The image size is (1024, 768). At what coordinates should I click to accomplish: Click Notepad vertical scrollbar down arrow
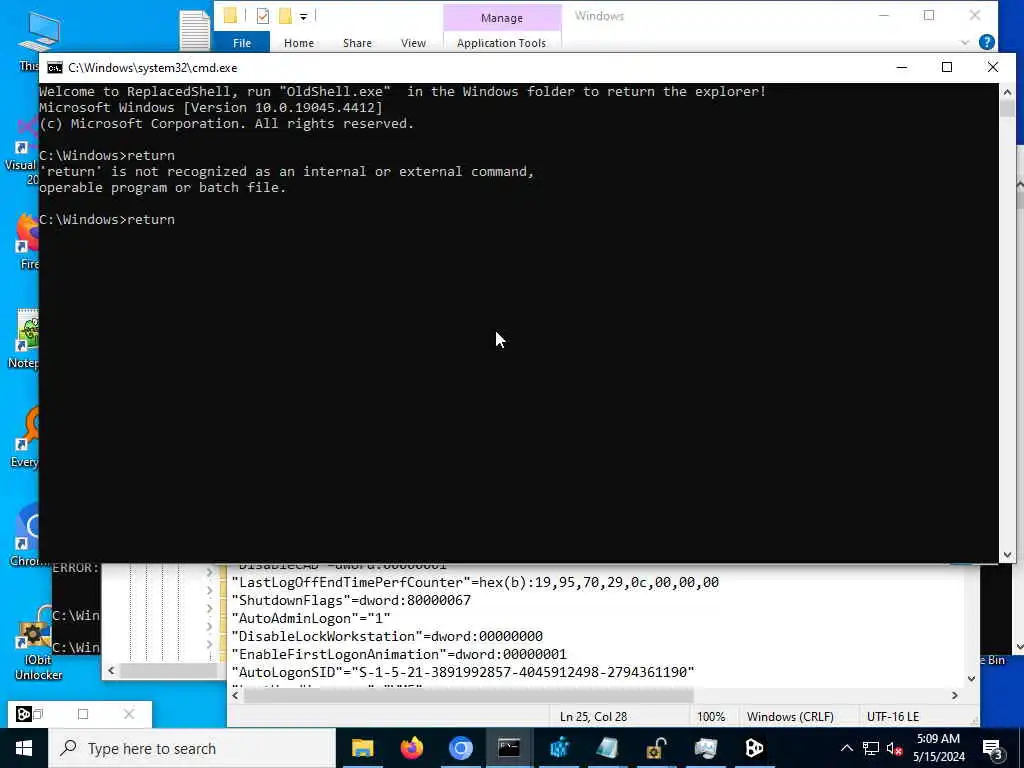click(x=970, y=679)
